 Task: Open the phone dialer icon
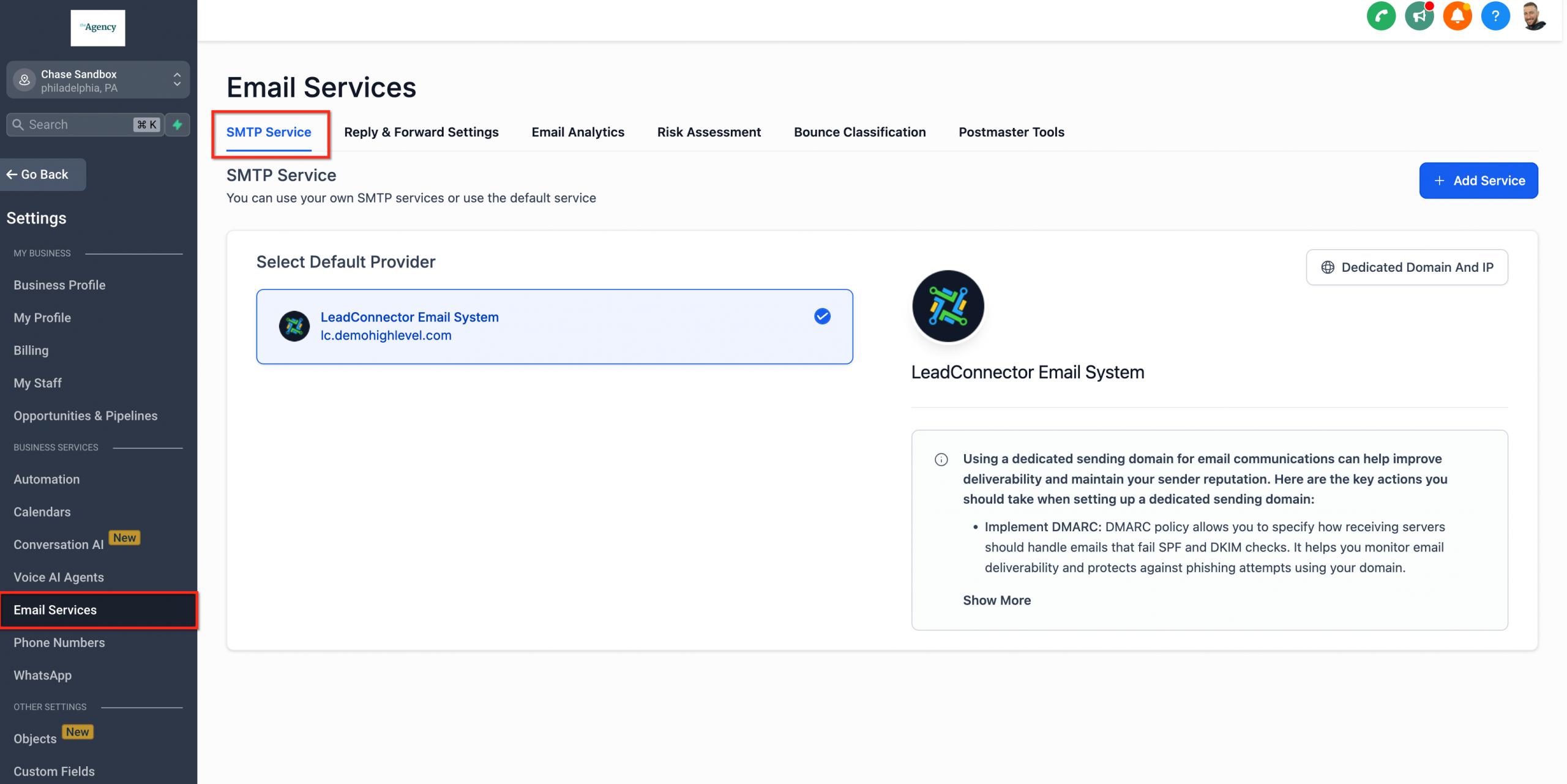tap(1382, 15)
